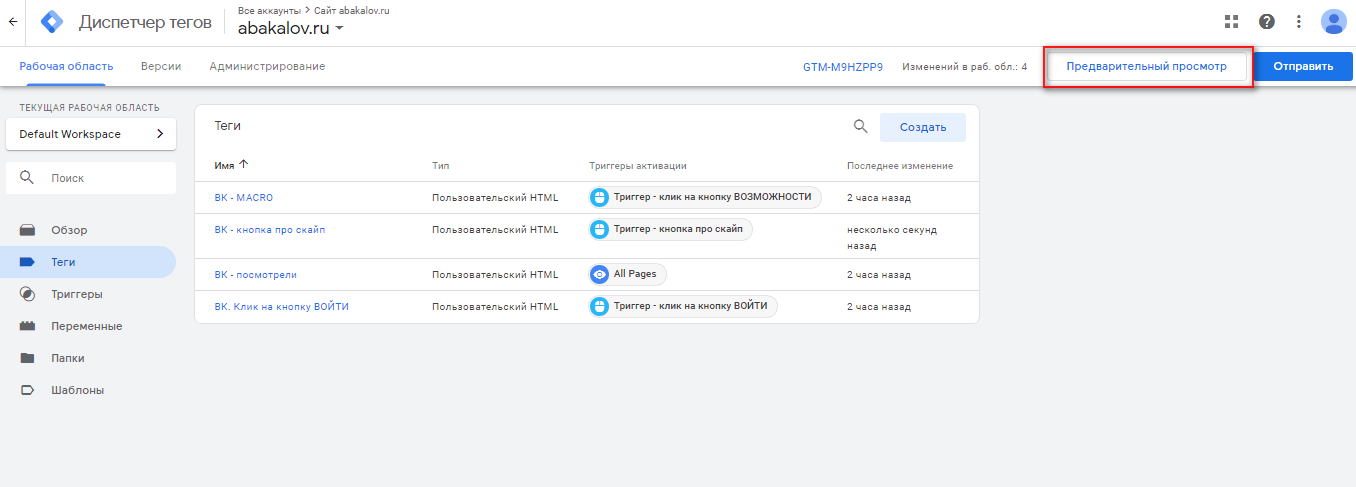Click the Поиск field in sidebar
1356x487 pixels.
click(91, 178)
